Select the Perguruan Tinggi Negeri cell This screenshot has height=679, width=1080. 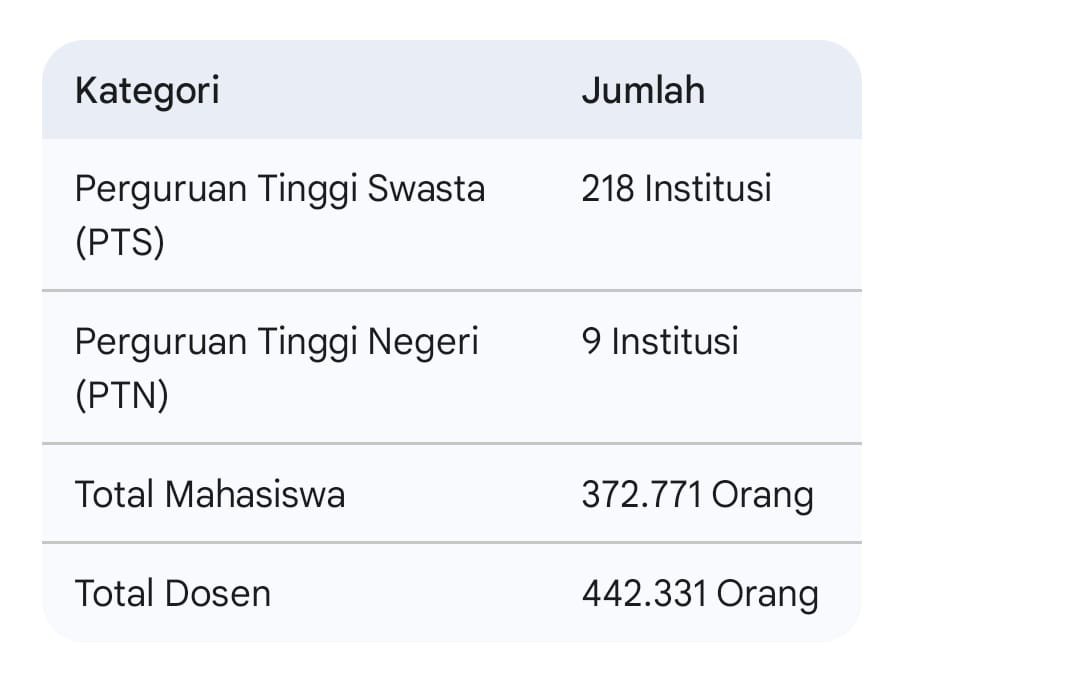tap(276, 342)
